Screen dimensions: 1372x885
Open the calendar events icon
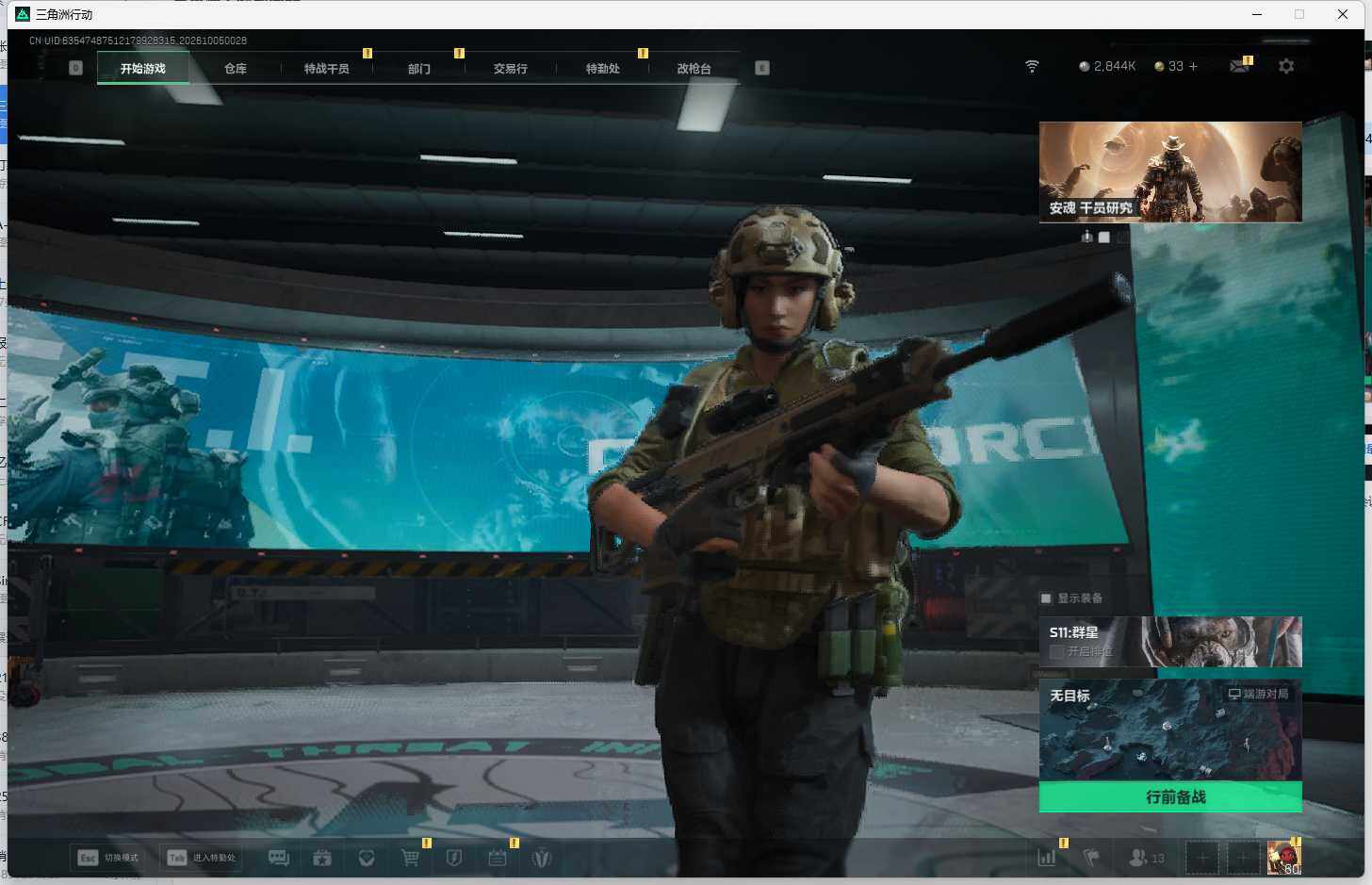tap(498, 858)
